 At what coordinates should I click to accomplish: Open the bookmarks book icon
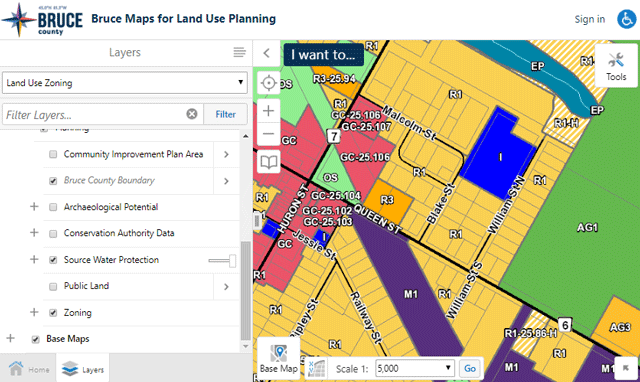pos(268,162)
